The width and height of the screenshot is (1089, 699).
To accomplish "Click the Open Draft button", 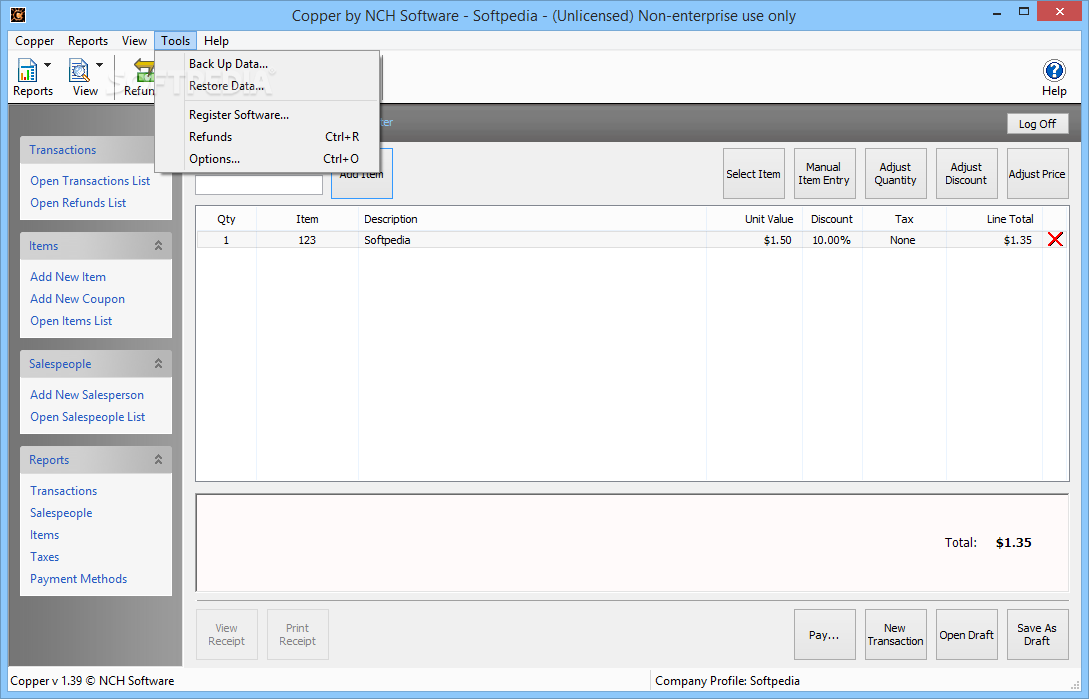I will [966, 634].
